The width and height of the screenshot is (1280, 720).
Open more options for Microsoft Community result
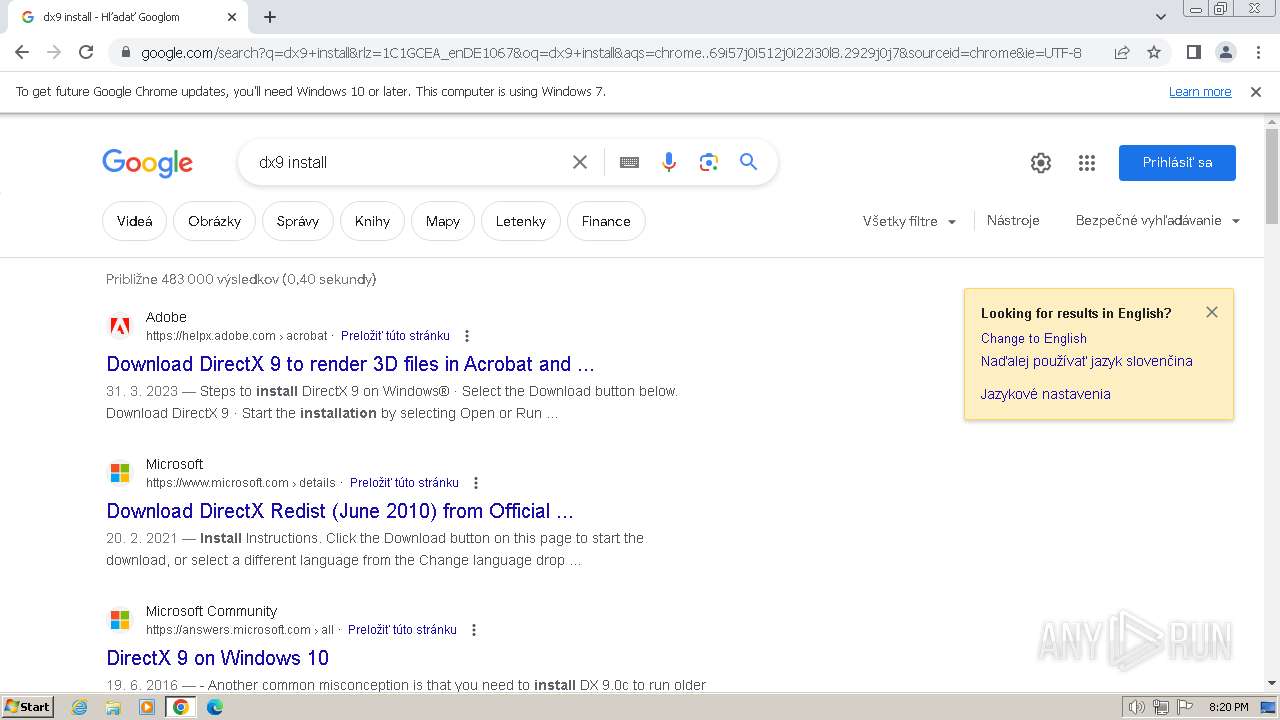pyautogui.click(x=474, y=630)
